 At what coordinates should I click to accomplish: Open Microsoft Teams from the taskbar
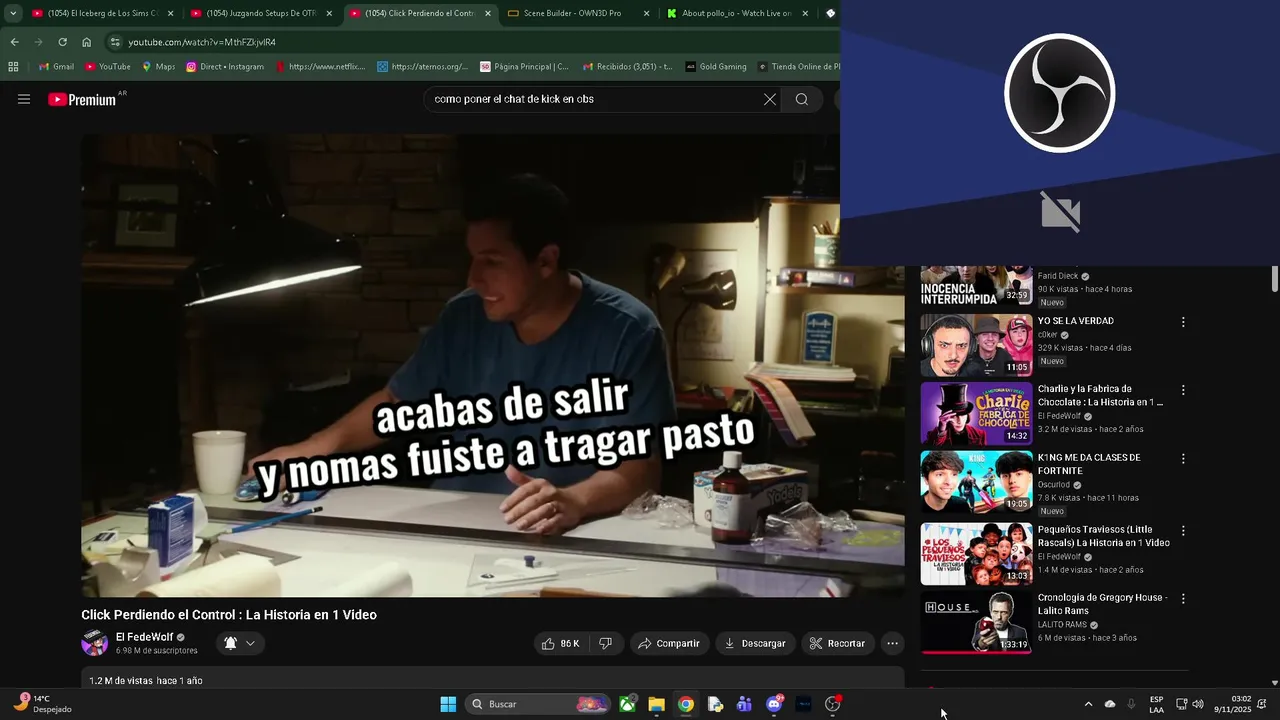(744, 704)
